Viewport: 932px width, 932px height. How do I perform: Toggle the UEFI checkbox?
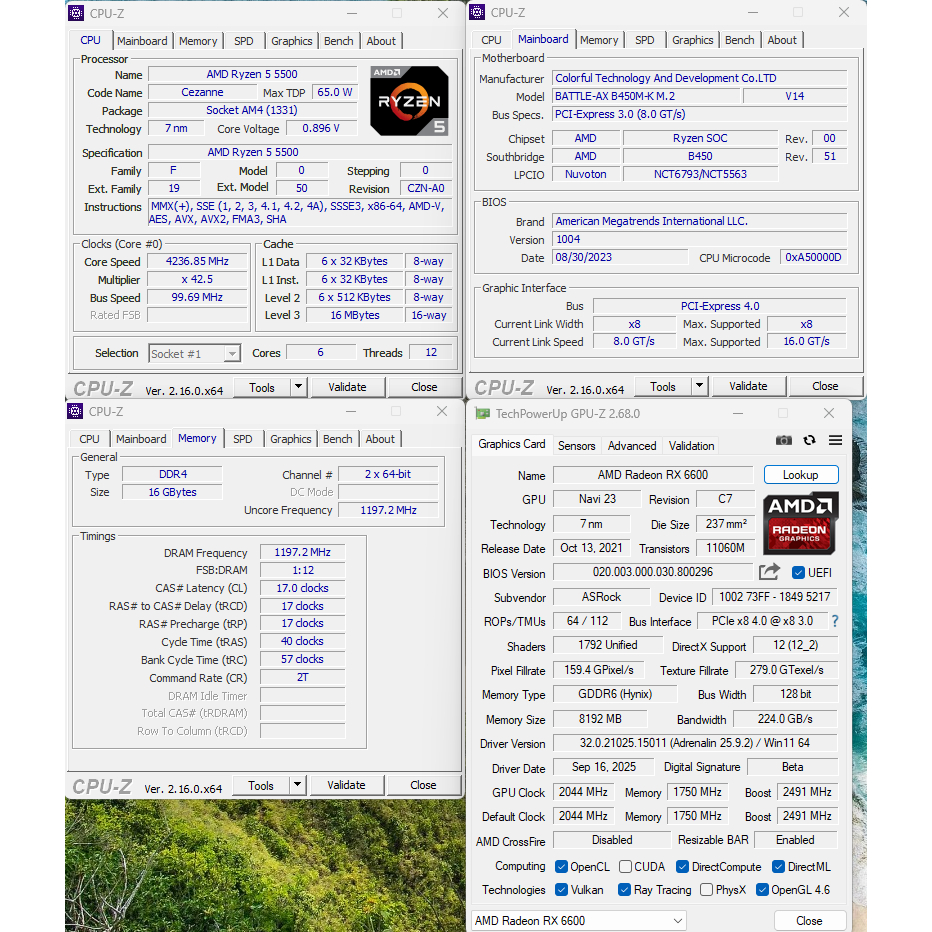(x=798, y=573)
